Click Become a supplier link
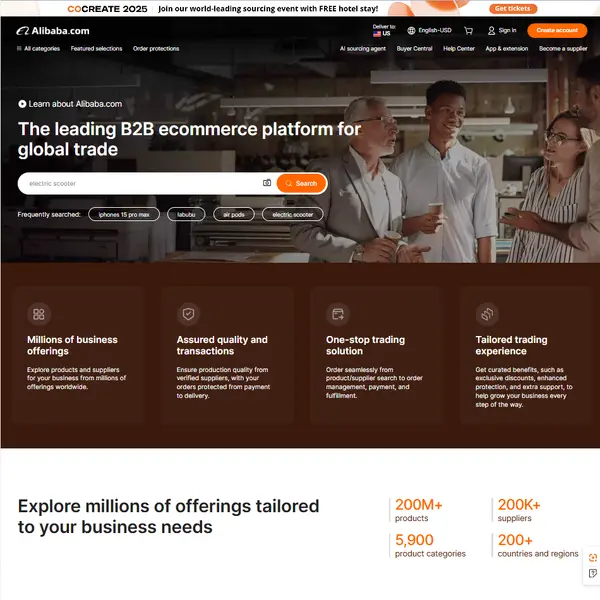This screenshot has width=600, height=600. (563, 49)
